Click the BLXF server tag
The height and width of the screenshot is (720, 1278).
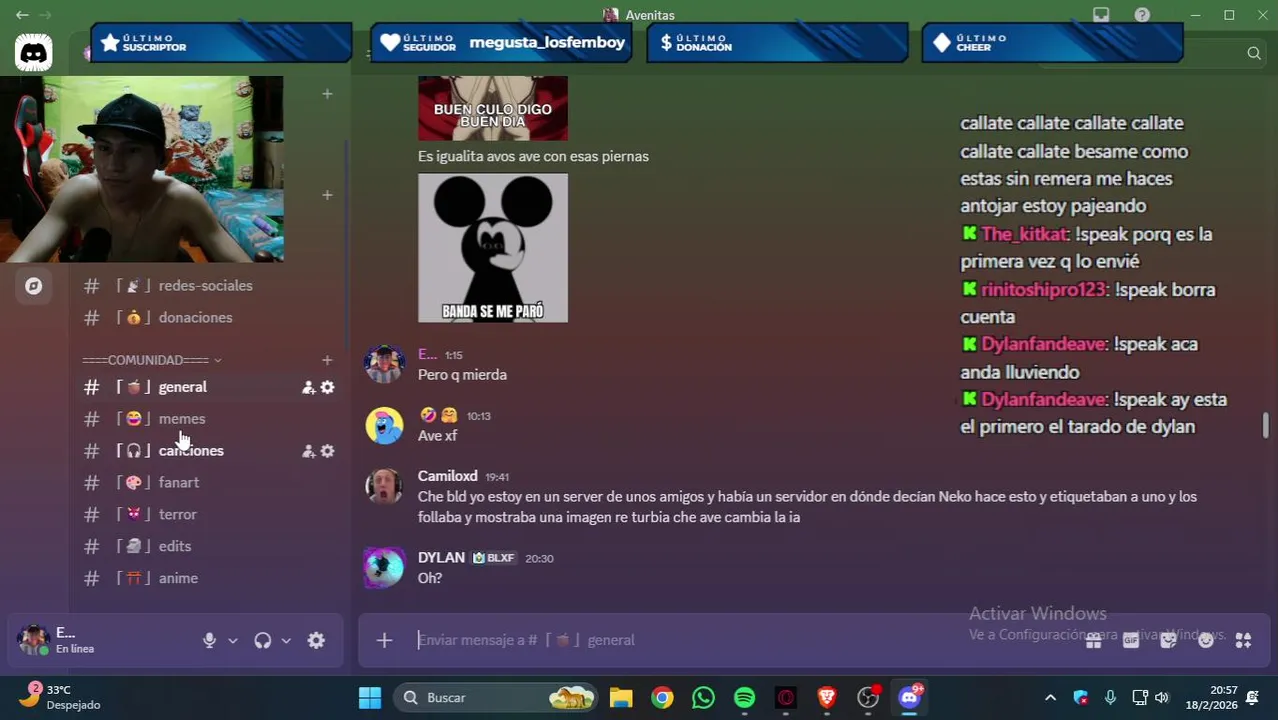coord(494,558)
